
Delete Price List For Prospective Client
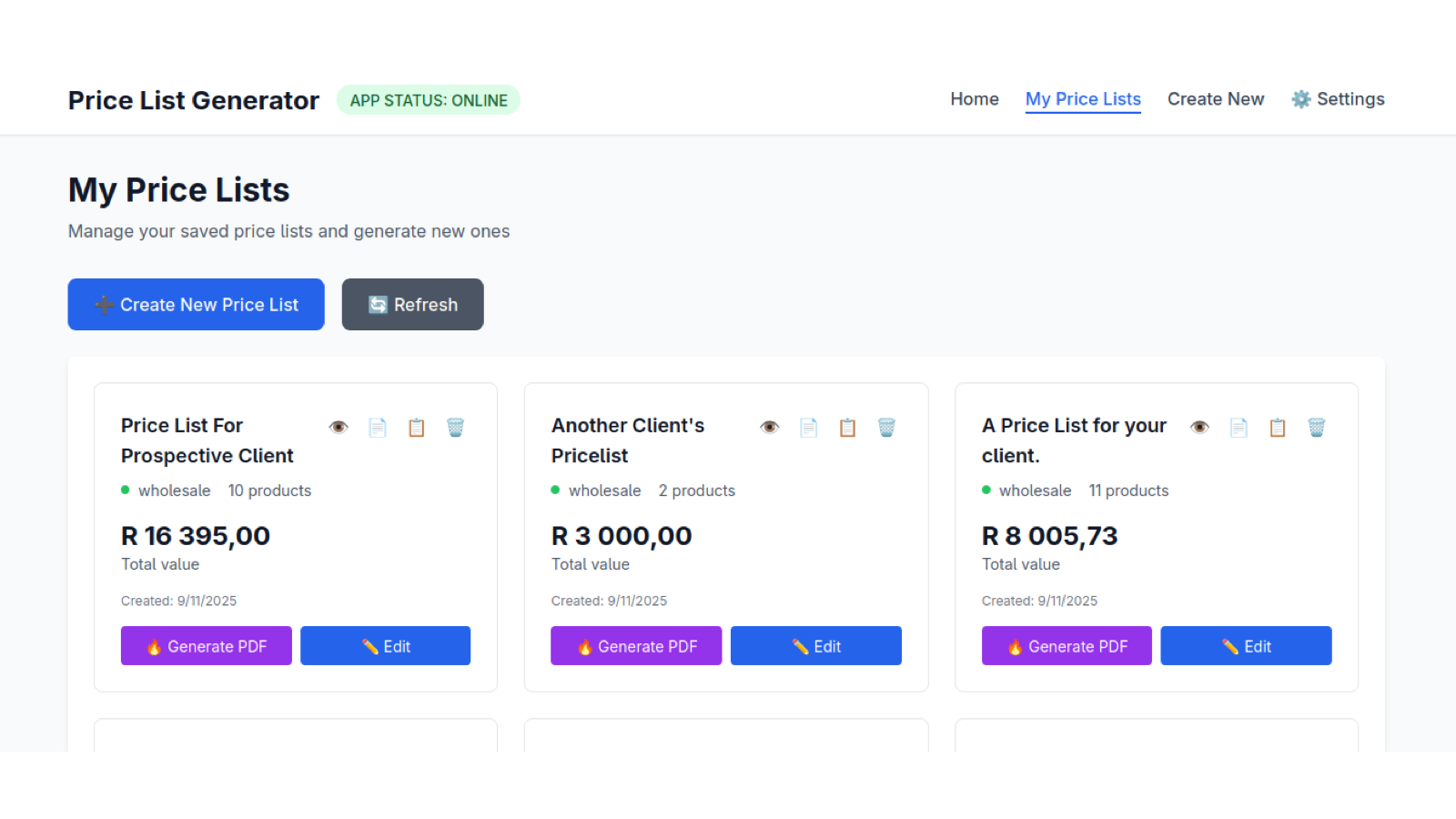click(456, 428)
